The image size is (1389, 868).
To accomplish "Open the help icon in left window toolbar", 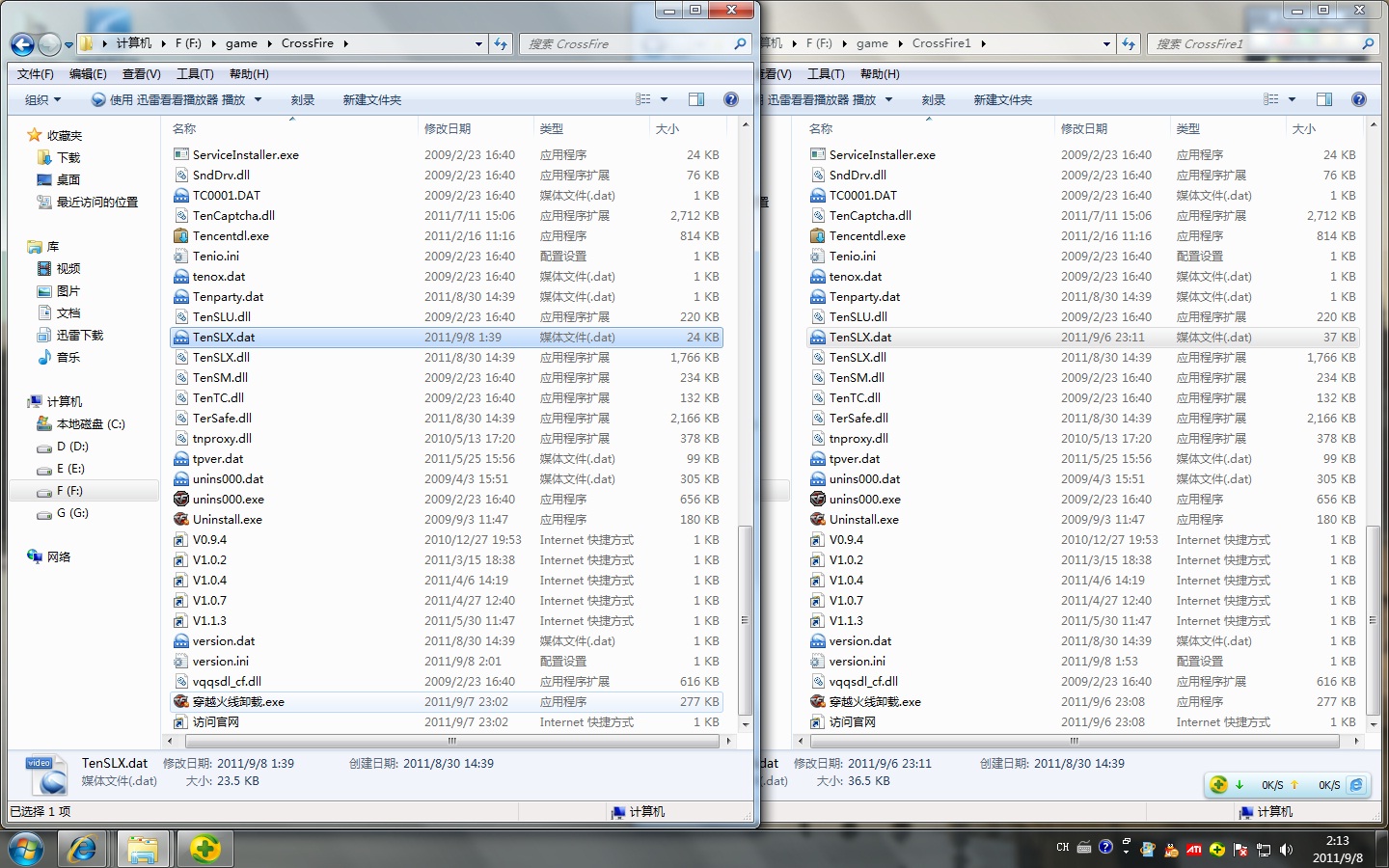I will tap(731, 99).
